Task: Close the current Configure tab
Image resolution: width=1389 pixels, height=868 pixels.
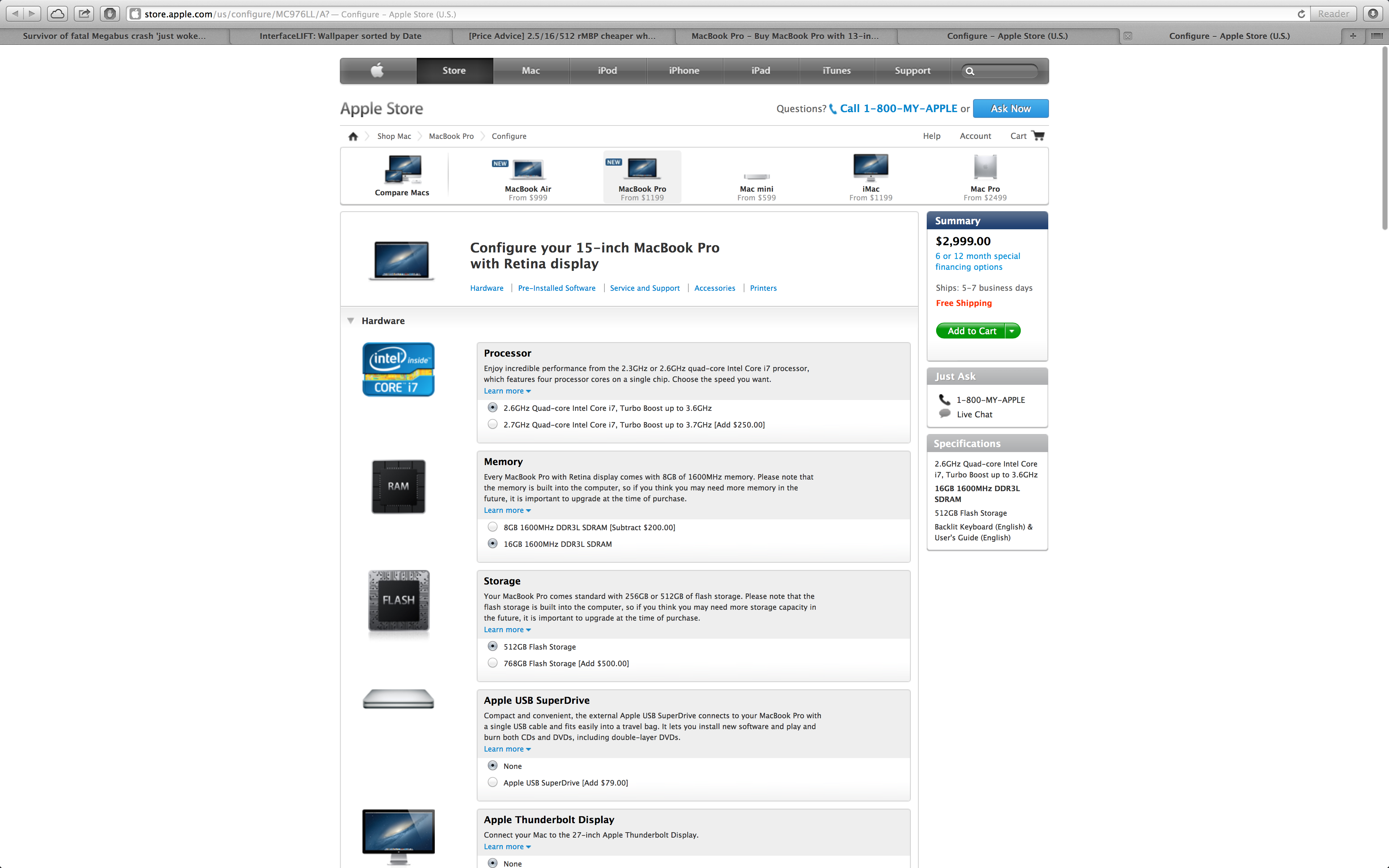Action: coord(1127,36)
